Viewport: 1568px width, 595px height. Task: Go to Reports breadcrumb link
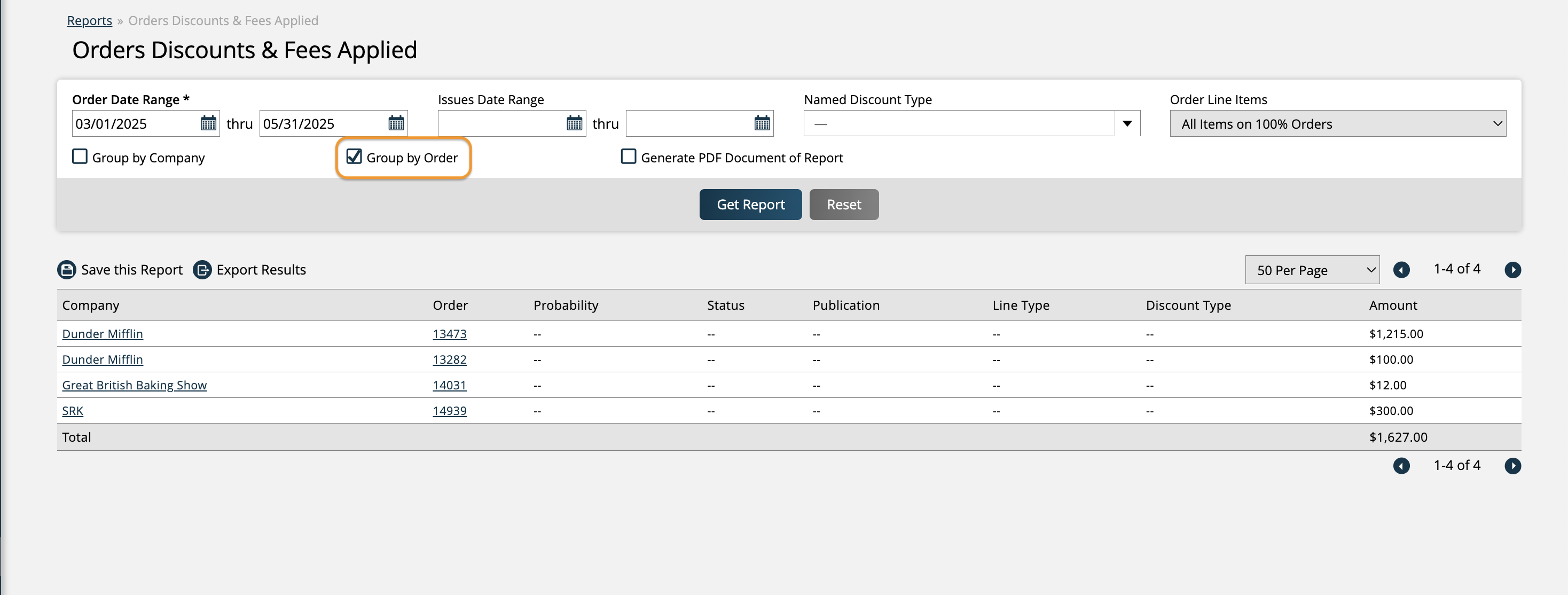[x=90, y=21]
